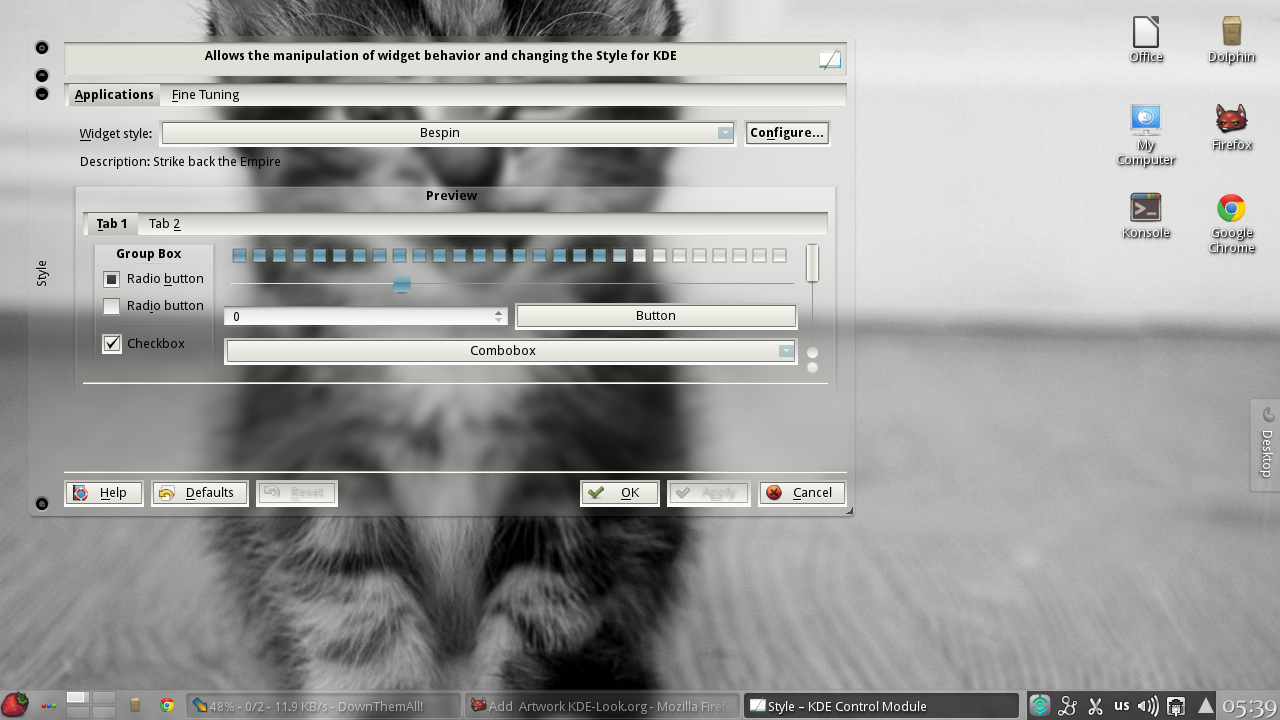The image size is (1280, 720).
Task: Toggle the preview Checkbox
Action: click(x=144, y=343)
